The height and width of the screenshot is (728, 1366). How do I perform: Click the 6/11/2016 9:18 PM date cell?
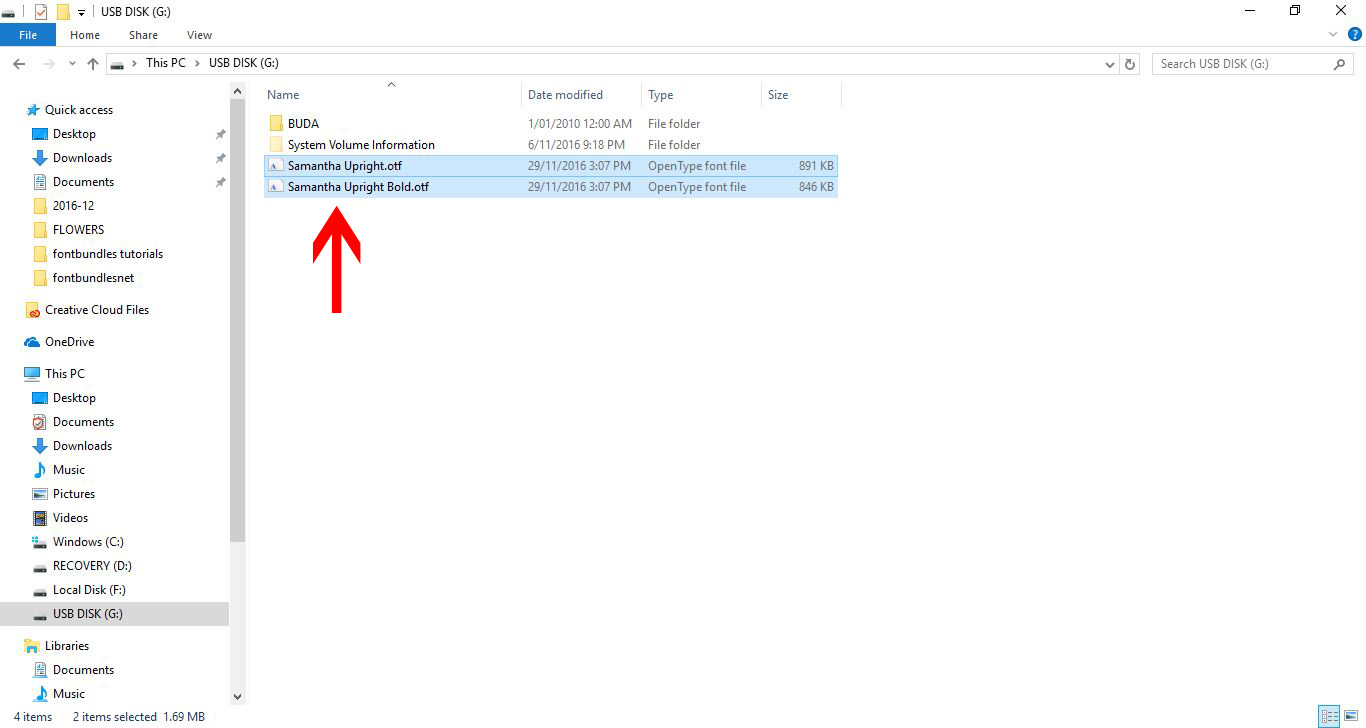click(x=576, y=145)
